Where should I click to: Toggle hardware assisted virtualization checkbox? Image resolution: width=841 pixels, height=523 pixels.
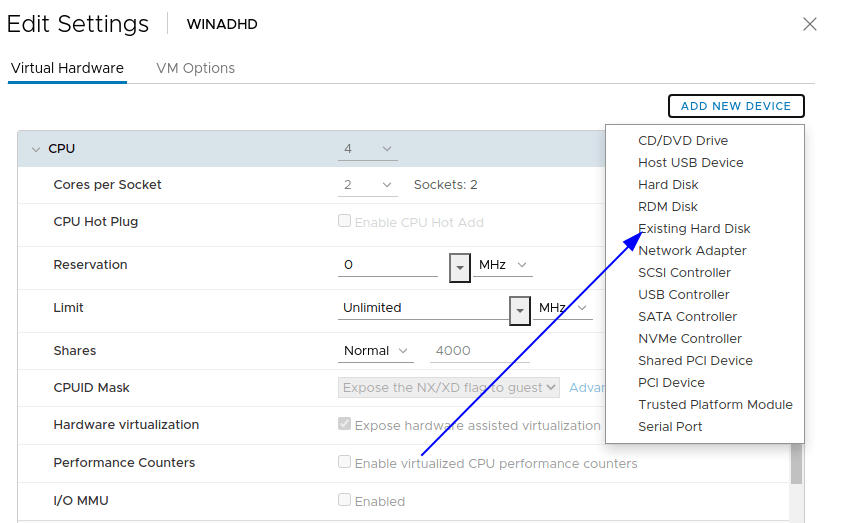coord(345,424)
